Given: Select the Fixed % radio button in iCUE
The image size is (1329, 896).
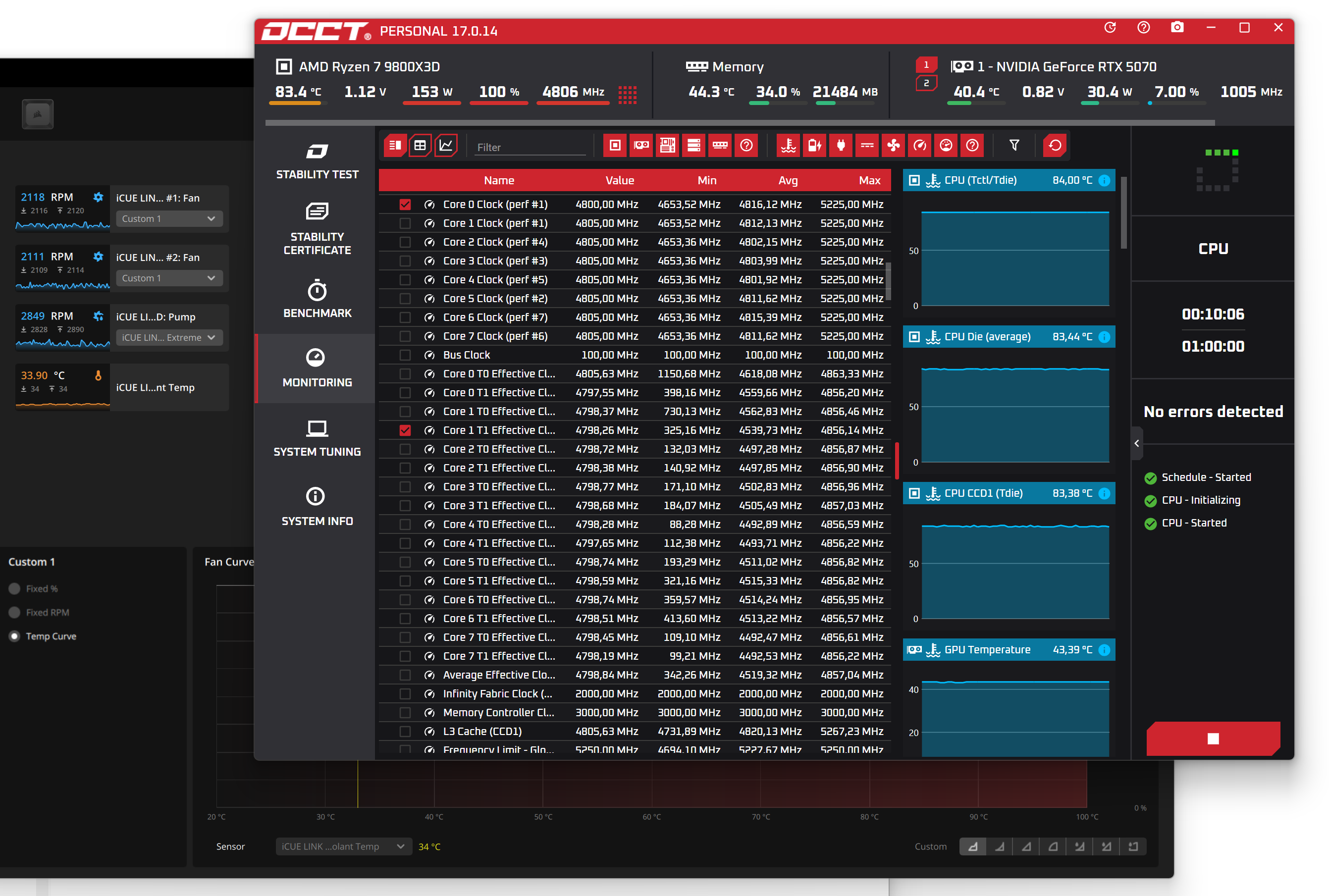Looking at the screenshot, I should [15, 588].
